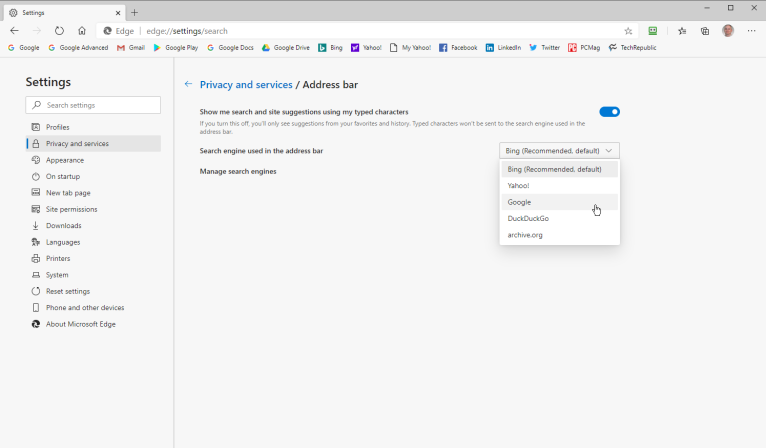Follow Privacy and services breadcrumb link
This screenshot has height=448, width=766.
246,85
